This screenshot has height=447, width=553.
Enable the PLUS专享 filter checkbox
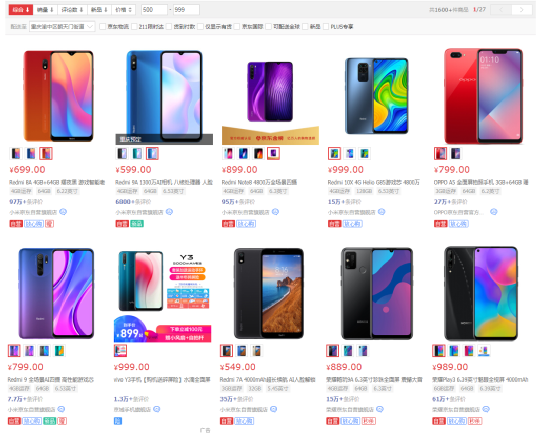(x=326, y=26)
